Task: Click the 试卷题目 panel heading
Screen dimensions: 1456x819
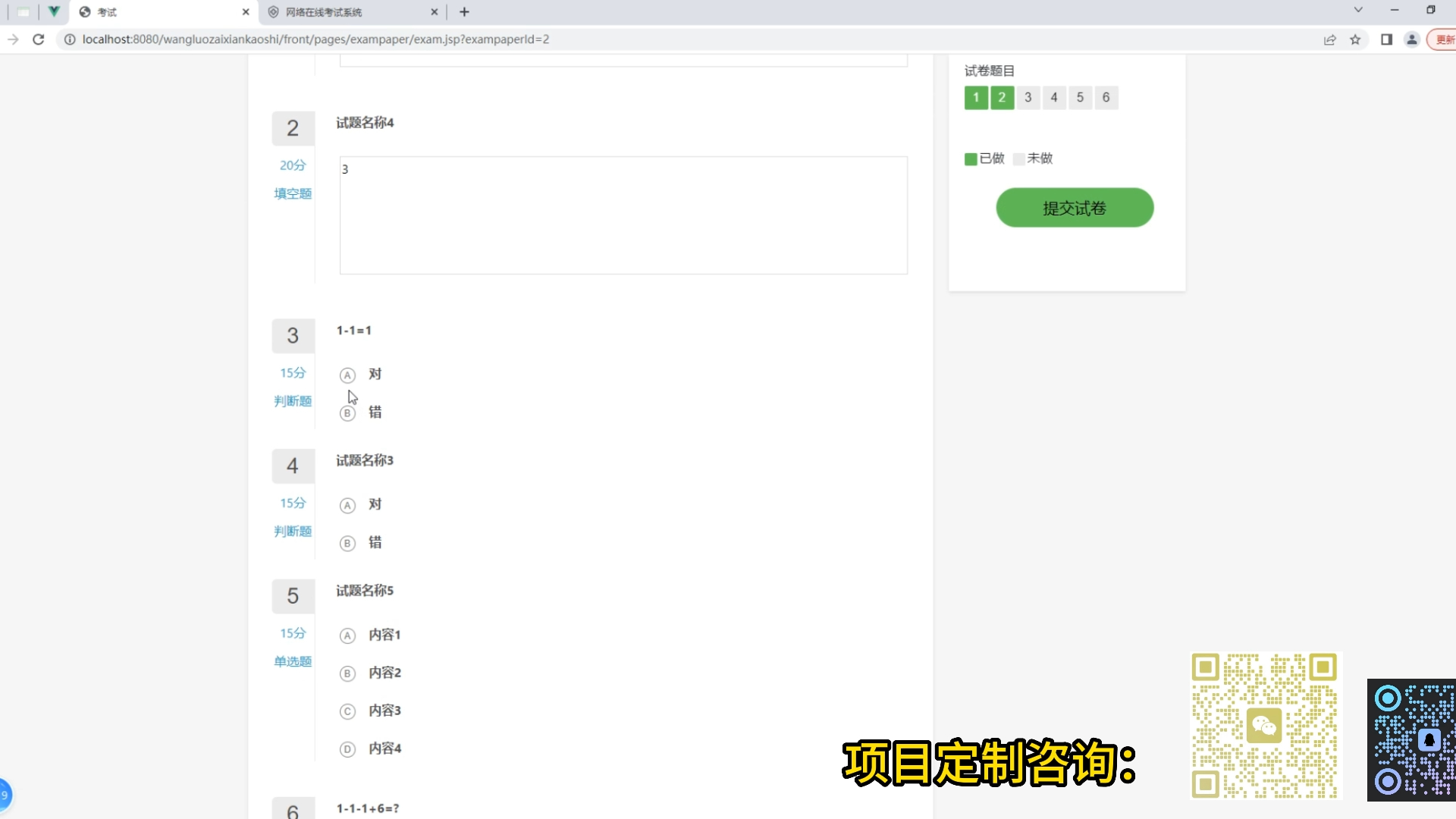Action: (989, 71)
